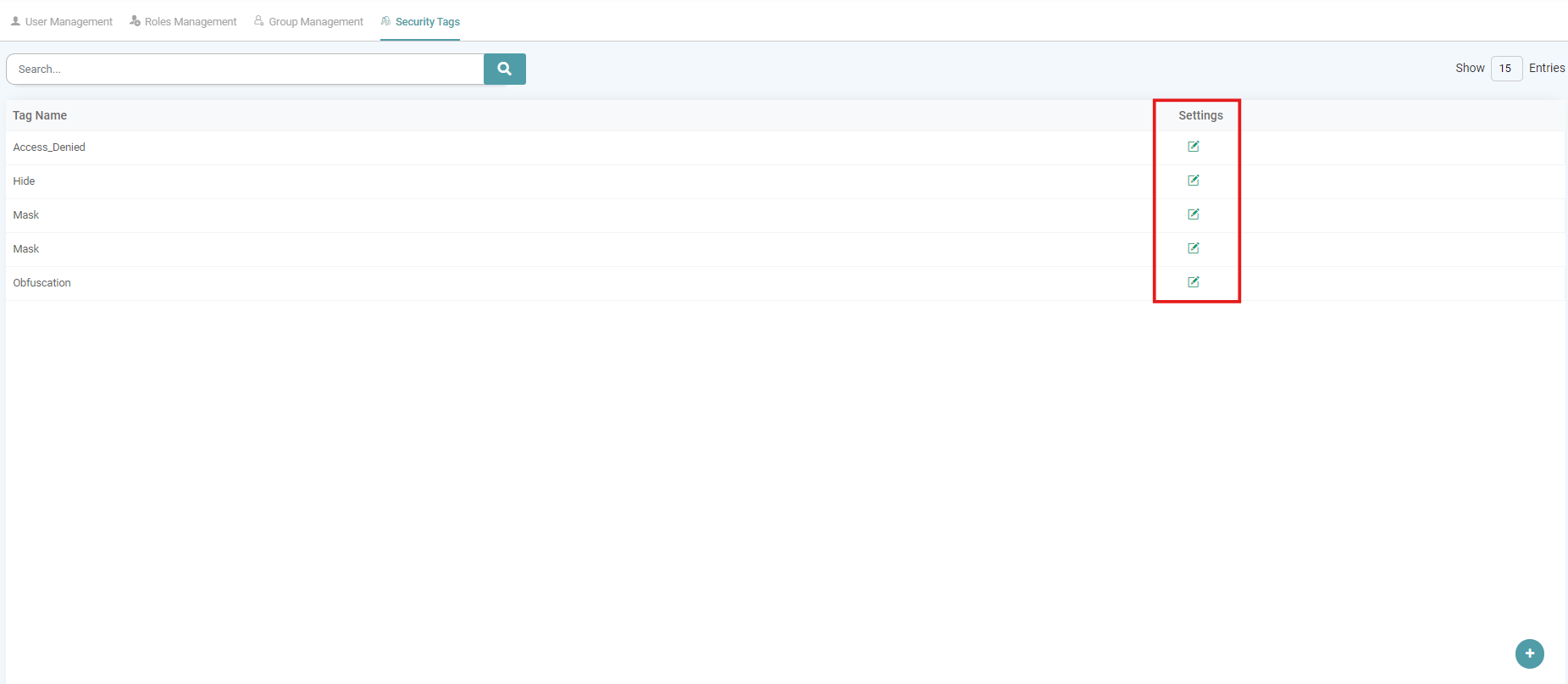Open the Roles Management tab

(x=183, y=21)
